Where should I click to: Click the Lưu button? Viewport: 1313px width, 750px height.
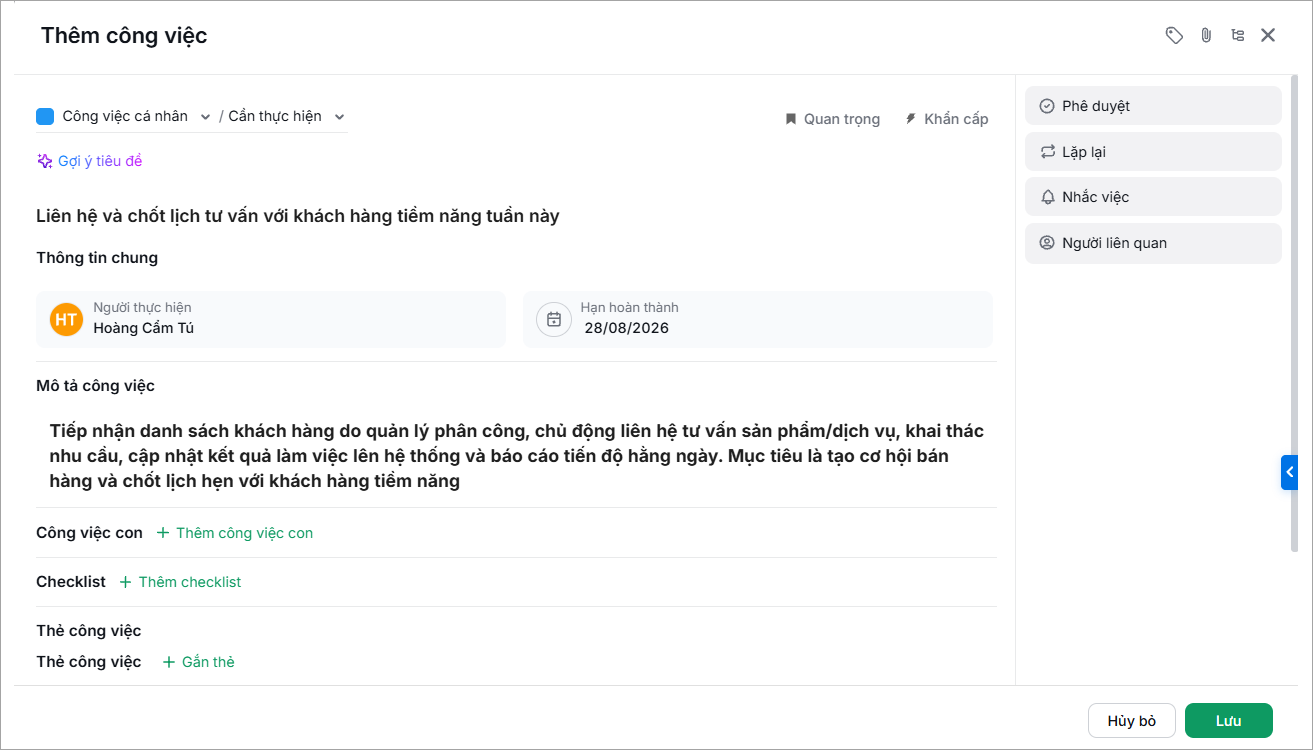pos(1229,721)
